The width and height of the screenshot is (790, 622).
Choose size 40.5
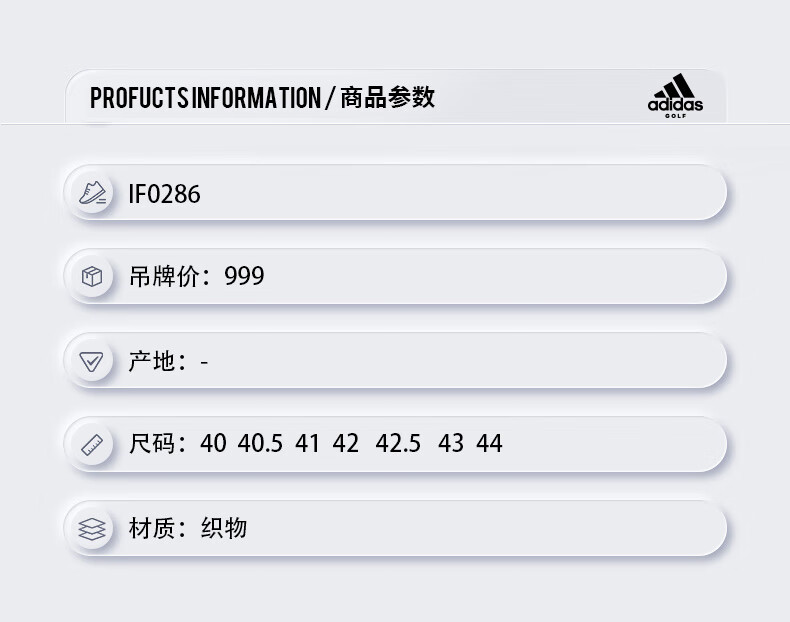[x=260, y=444]
